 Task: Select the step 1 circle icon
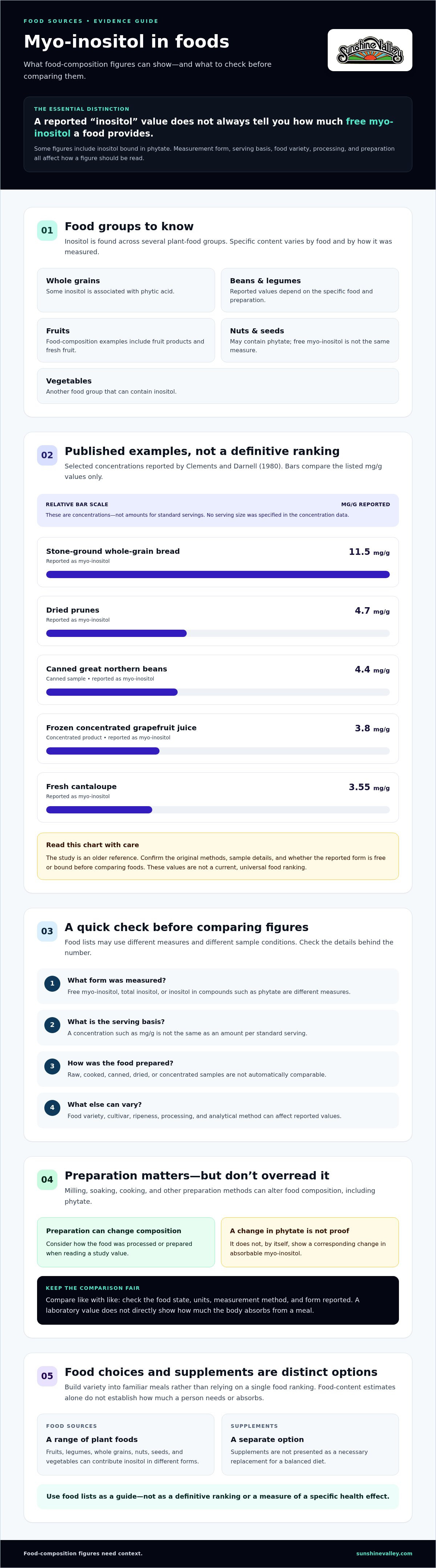(x=52, y=983)
